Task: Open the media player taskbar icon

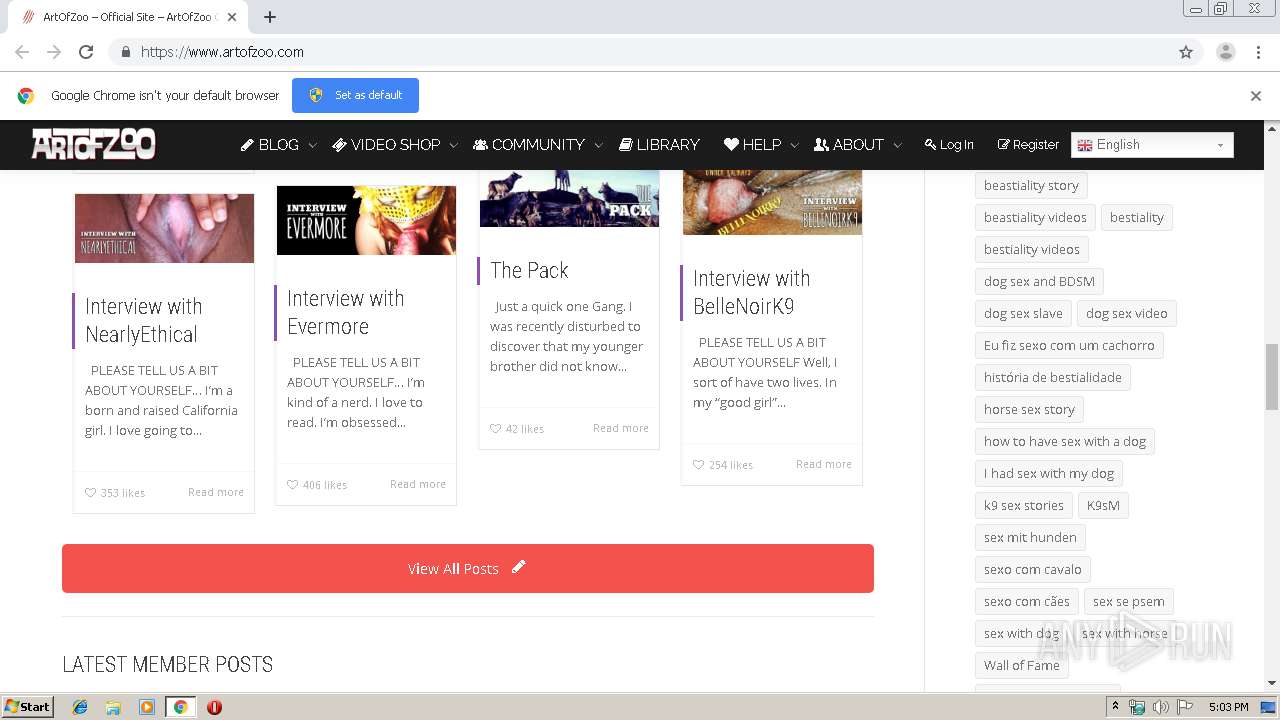Action: 147,707
